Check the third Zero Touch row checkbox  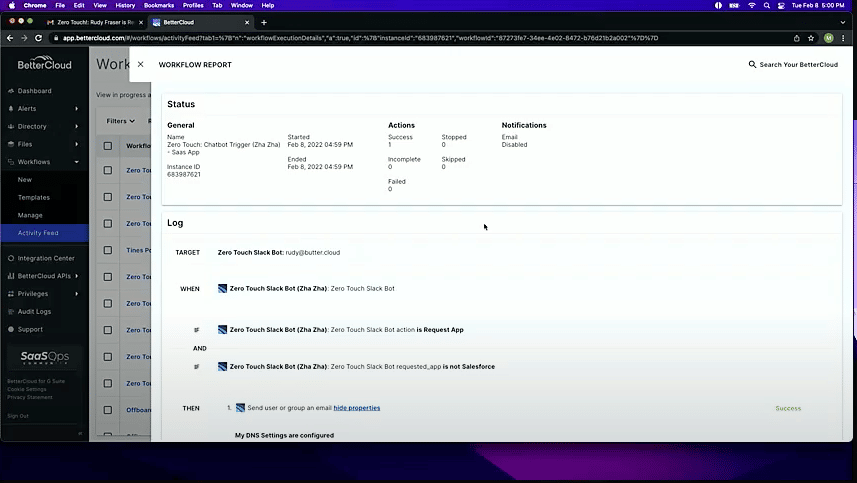click(x=108, y=223)
